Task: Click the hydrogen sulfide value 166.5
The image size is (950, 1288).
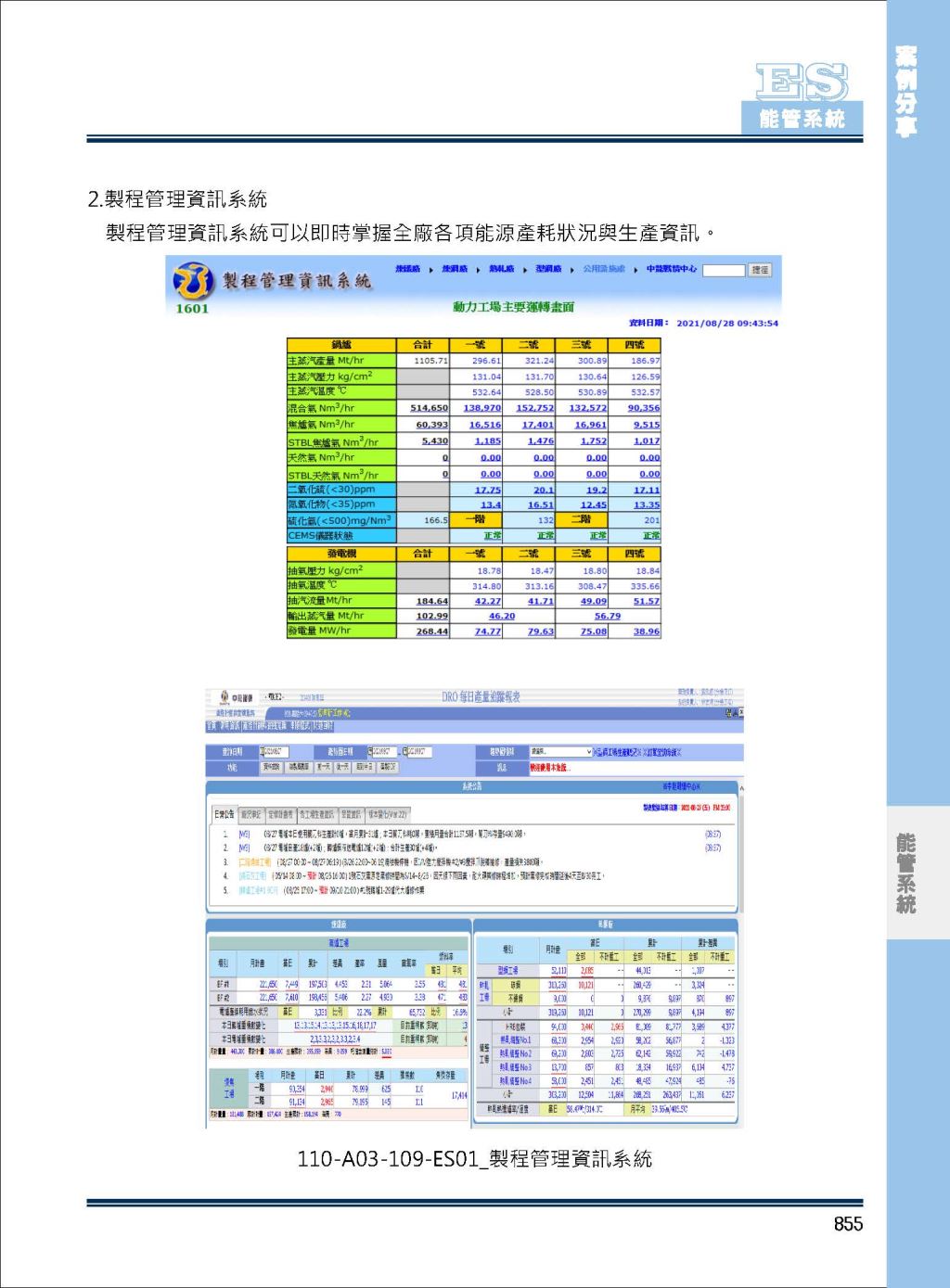Action: (436, 521)
